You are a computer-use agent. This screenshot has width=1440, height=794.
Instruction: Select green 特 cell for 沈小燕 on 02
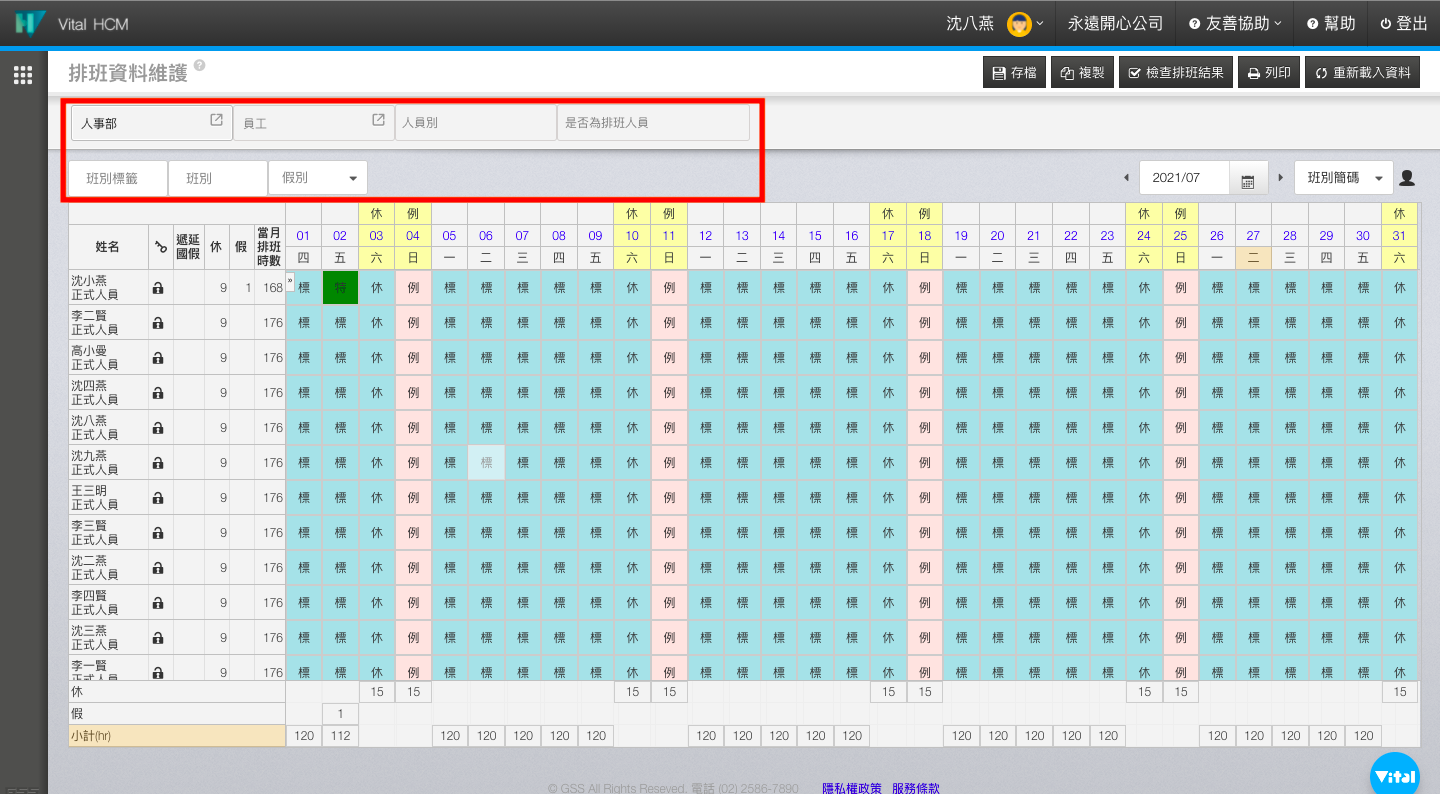[x=340, y=288]
